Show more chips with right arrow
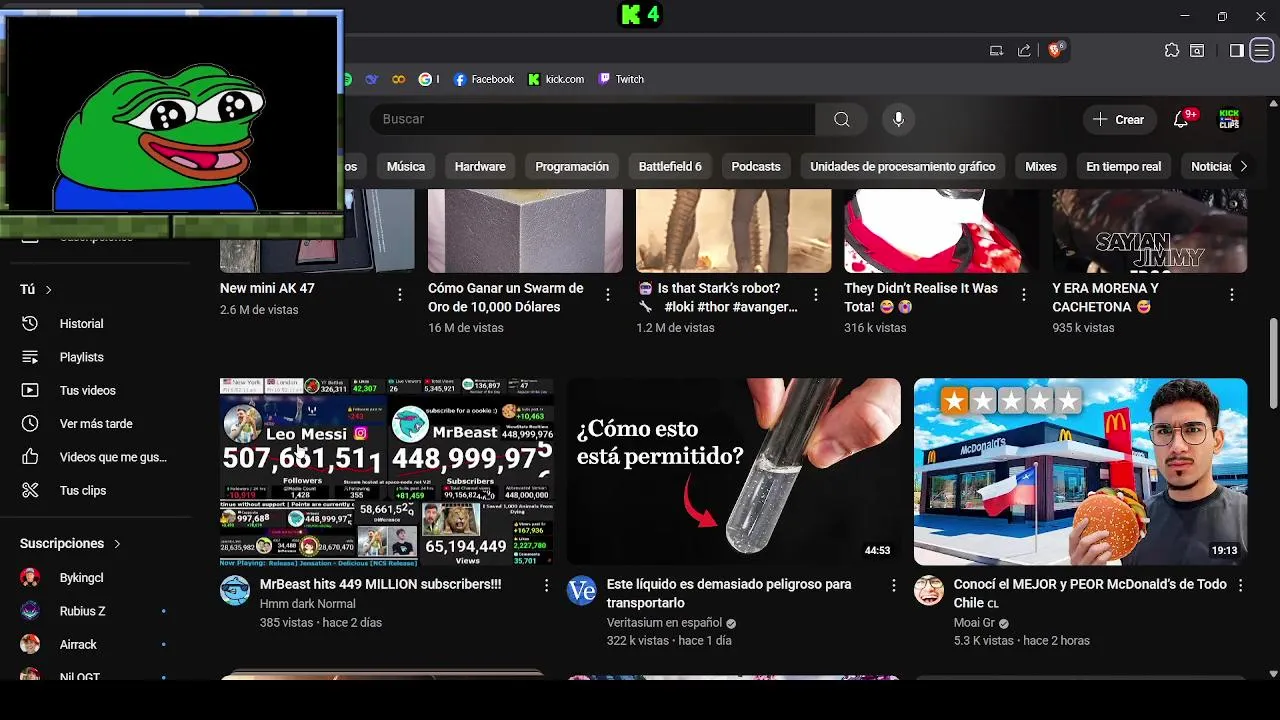Image resolution: width=1280 pixels, height=720 pixels. (1243, 166)
